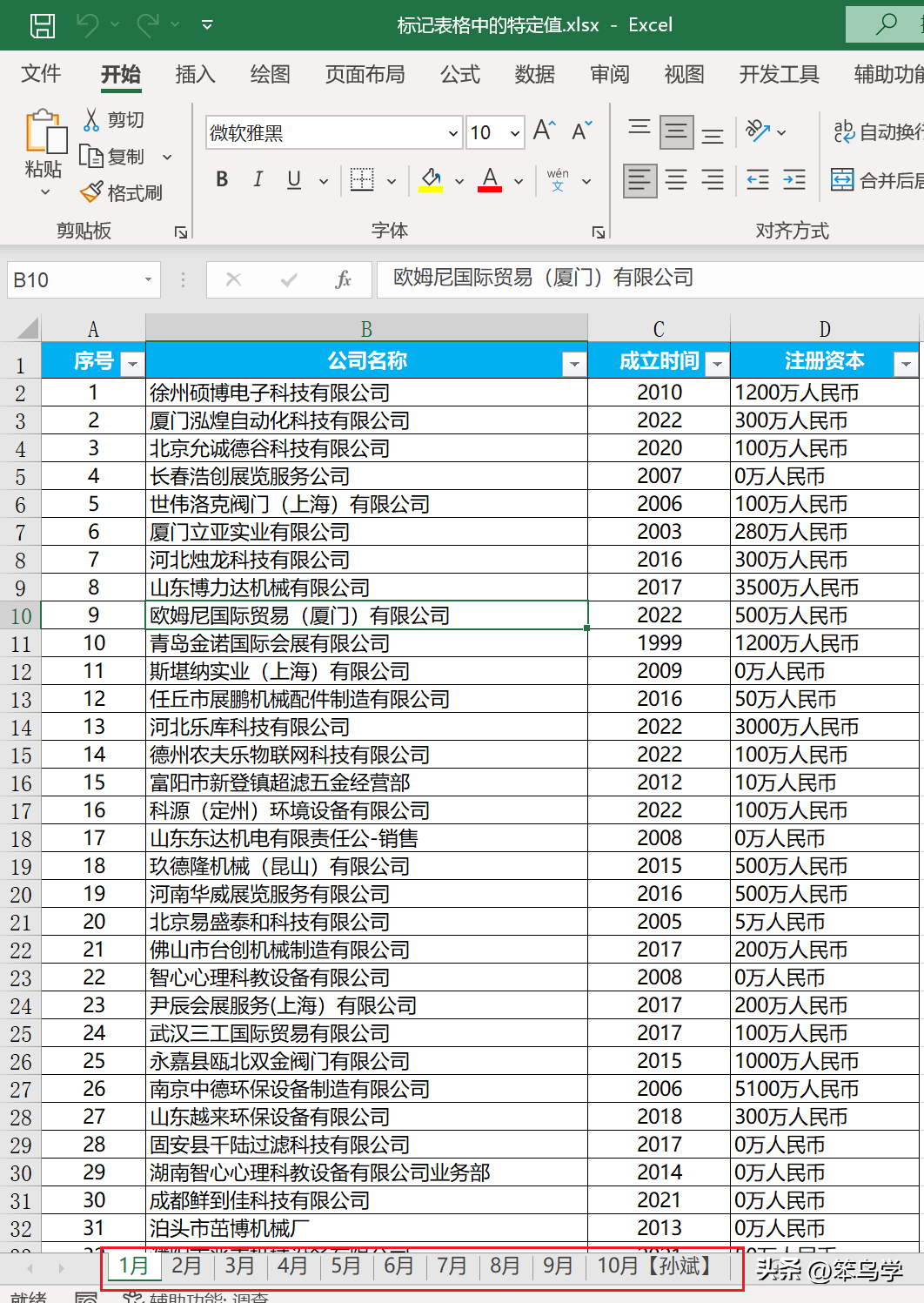
Task: Apply cell borders with the borders icon
Action: pos(362,180)
